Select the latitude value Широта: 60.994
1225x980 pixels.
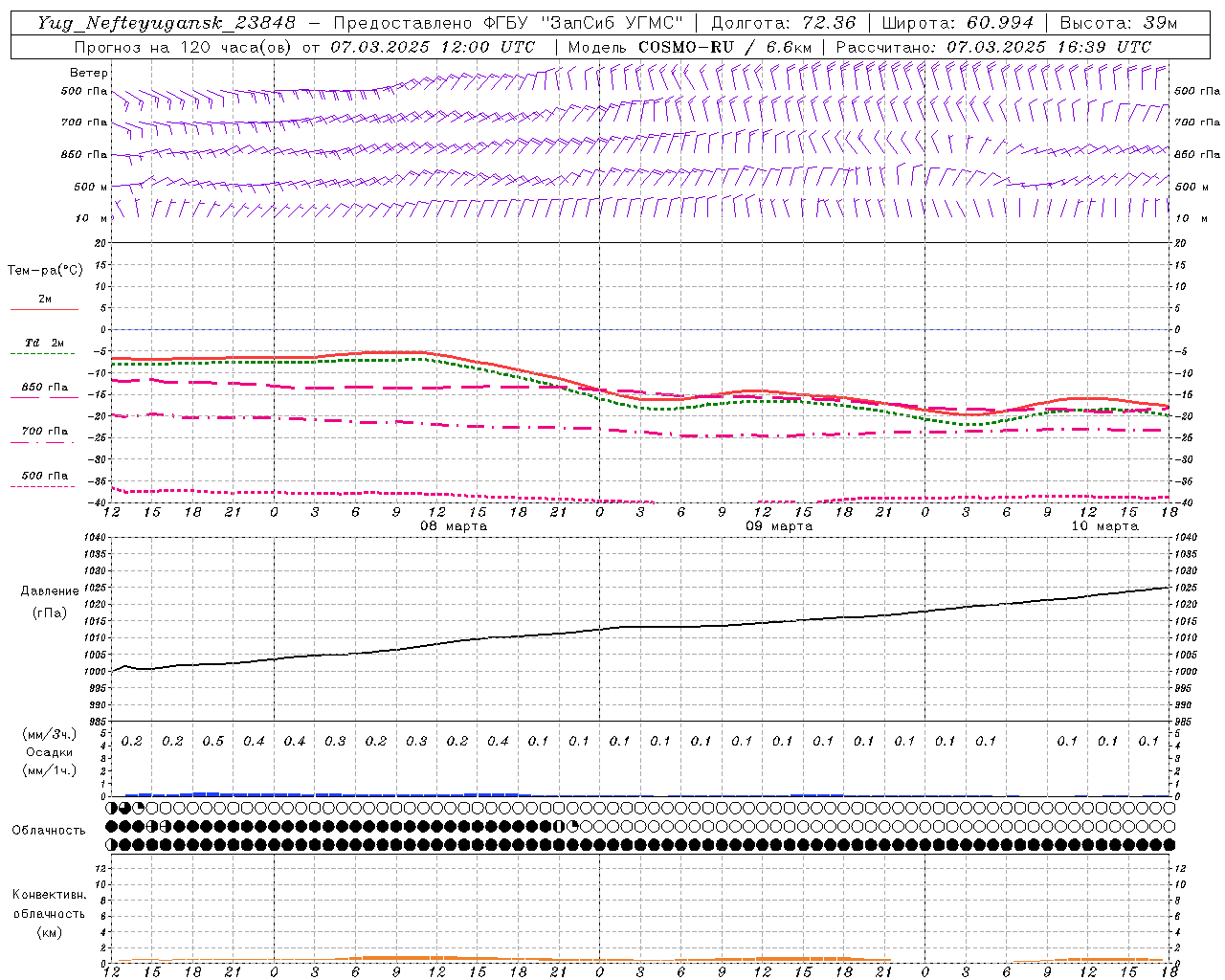pos(957,23)
